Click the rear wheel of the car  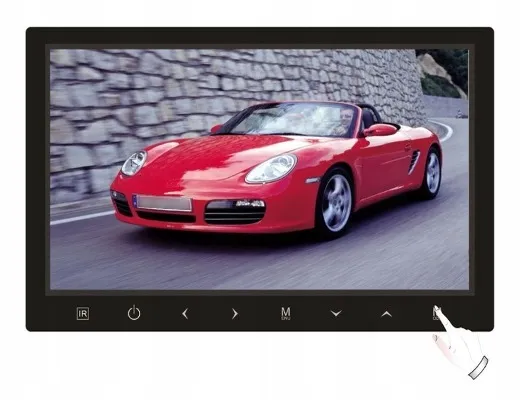click(x=432, y=173)
